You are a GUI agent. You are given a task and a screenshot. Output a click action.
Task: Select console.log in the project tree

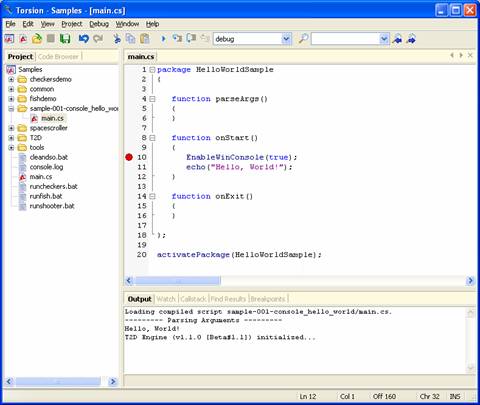tap(46, 167)
